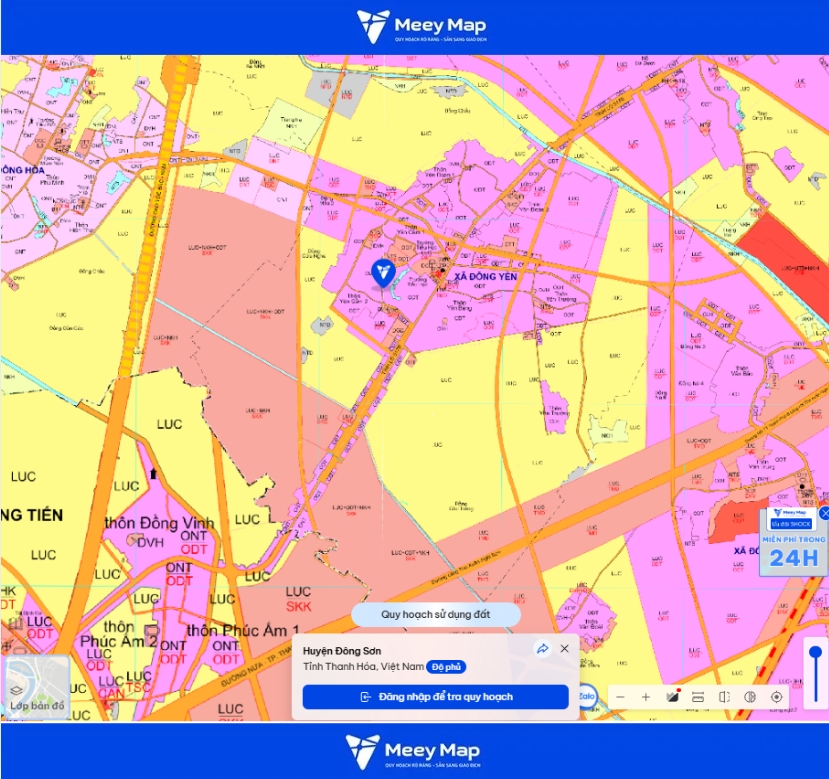The image size is (829, 779).
Task: Click the Meey Map logo in footer
Action: click(412, 751)
